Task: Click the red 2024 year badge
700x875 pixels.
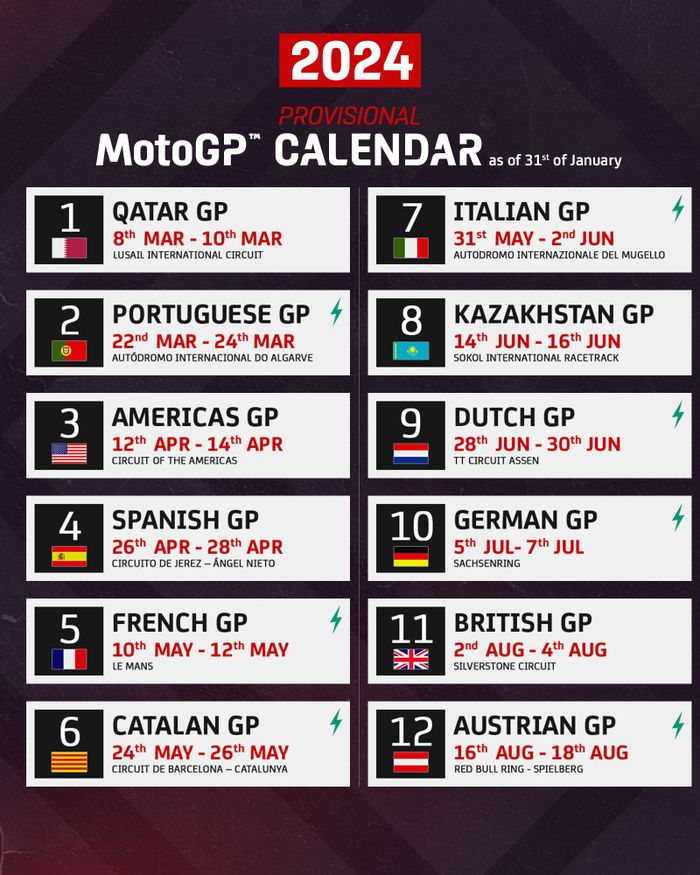Action: (x=350, y=61)
